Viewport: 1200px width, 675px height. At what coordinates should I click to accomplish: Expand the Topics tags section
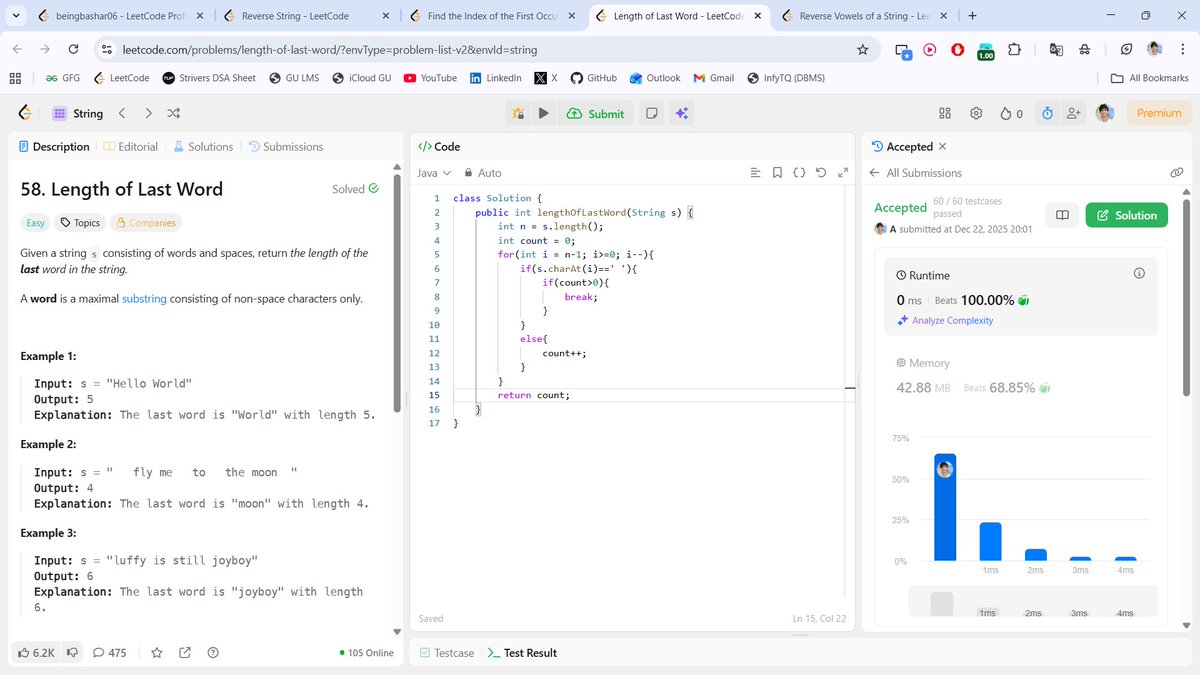point(79,222)
